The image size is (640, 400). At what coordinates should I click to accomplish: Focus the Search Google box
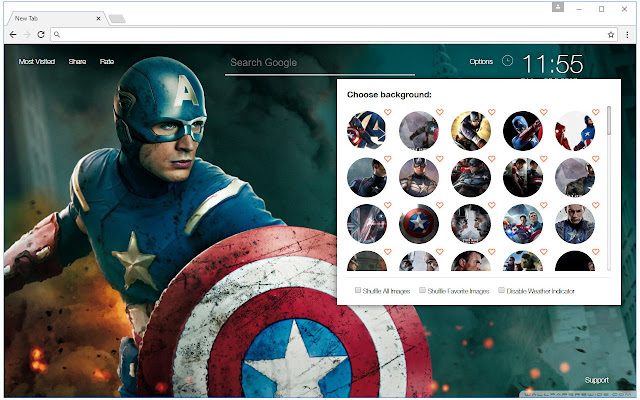point(320,63)
